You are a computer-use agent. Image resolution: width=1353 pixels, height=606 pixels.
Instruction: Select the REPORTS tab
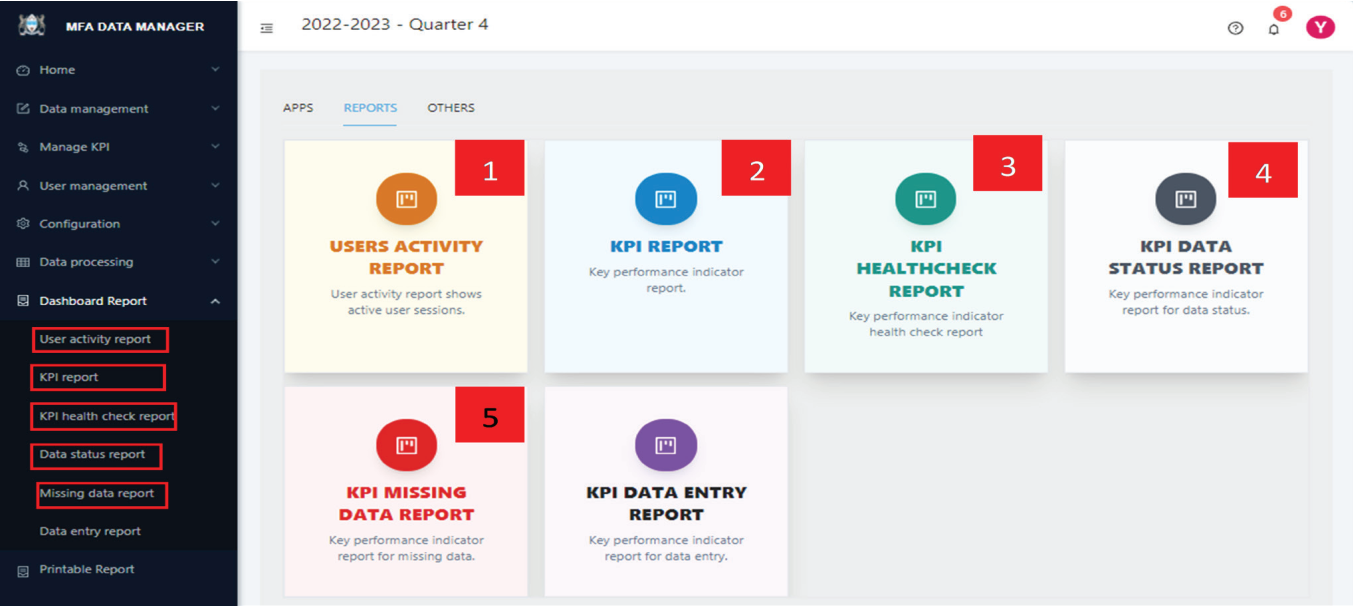(370, 108)
